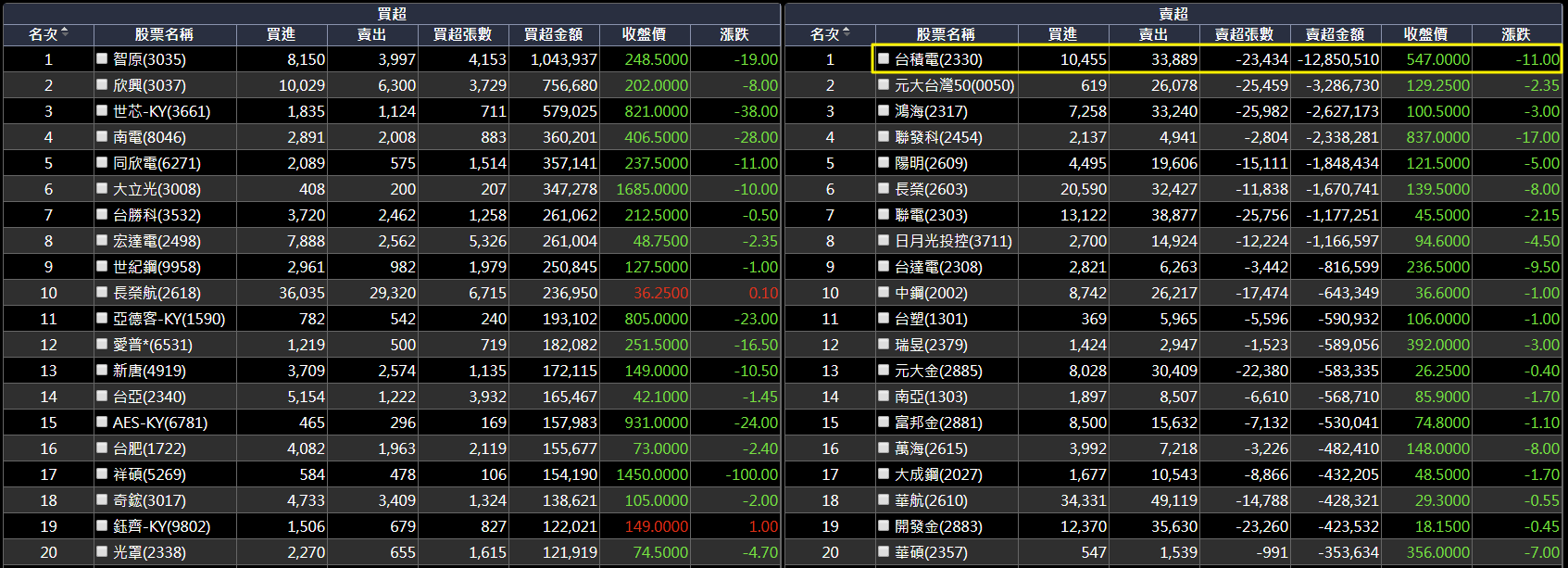
Task: Click the 買超張數 column header
Action: coord(462,34)
